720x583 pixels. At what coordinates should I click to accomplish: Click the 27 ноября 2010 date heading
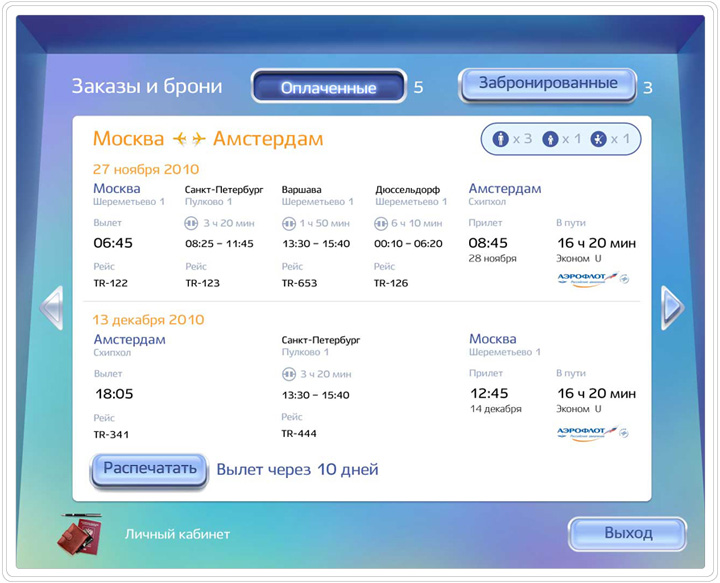(x=146, y=169)
